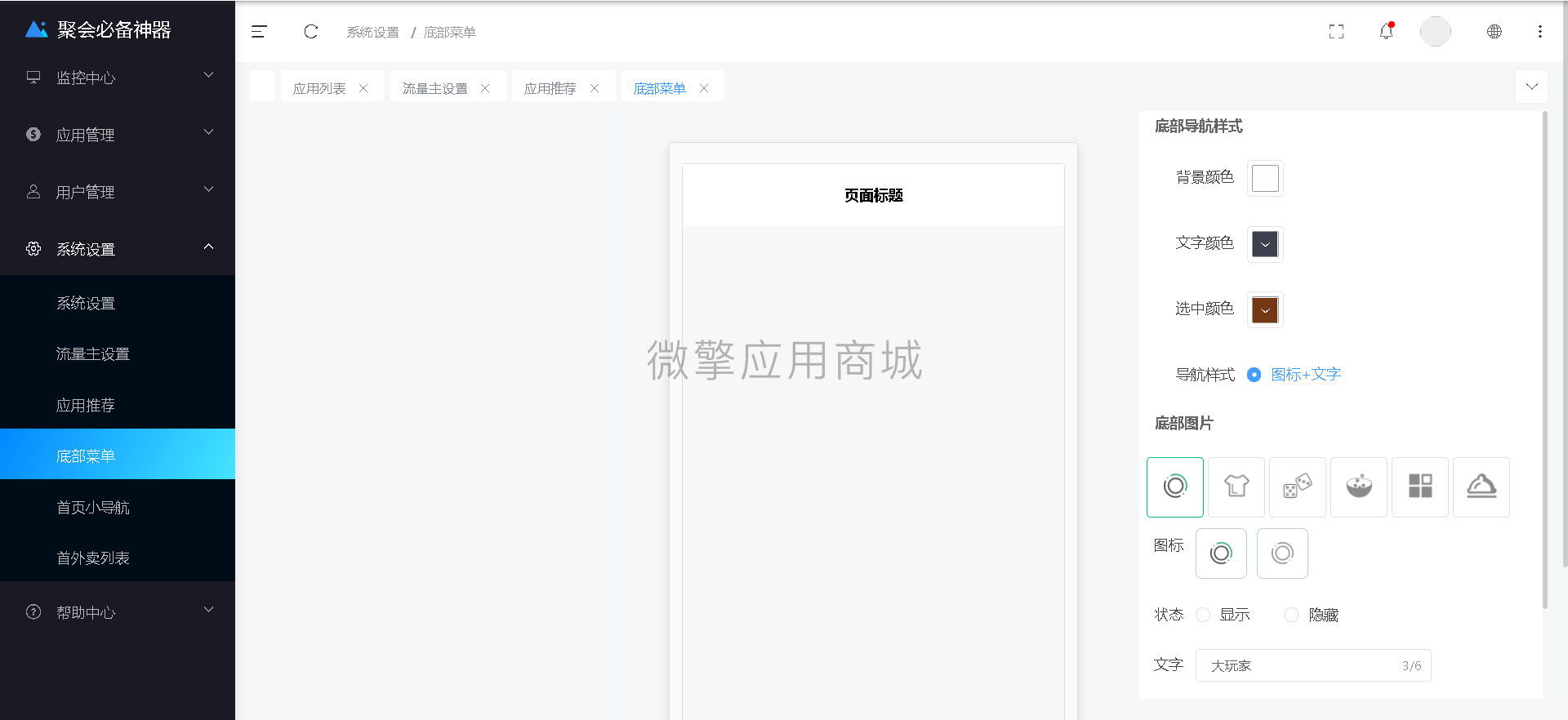Select the food bowl bottom image icon
The height and width of the screenshot is (720, 1568).
(x=1359, y=487)
